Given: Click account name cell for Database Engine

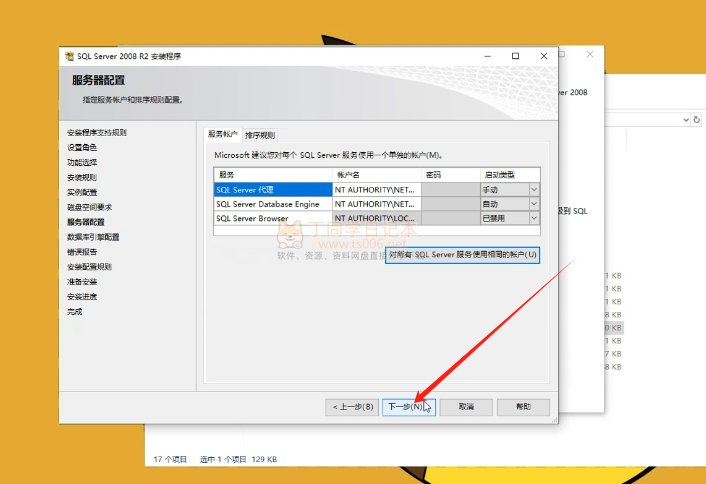Looking at the screenshot, I should (x=376, y=204).
